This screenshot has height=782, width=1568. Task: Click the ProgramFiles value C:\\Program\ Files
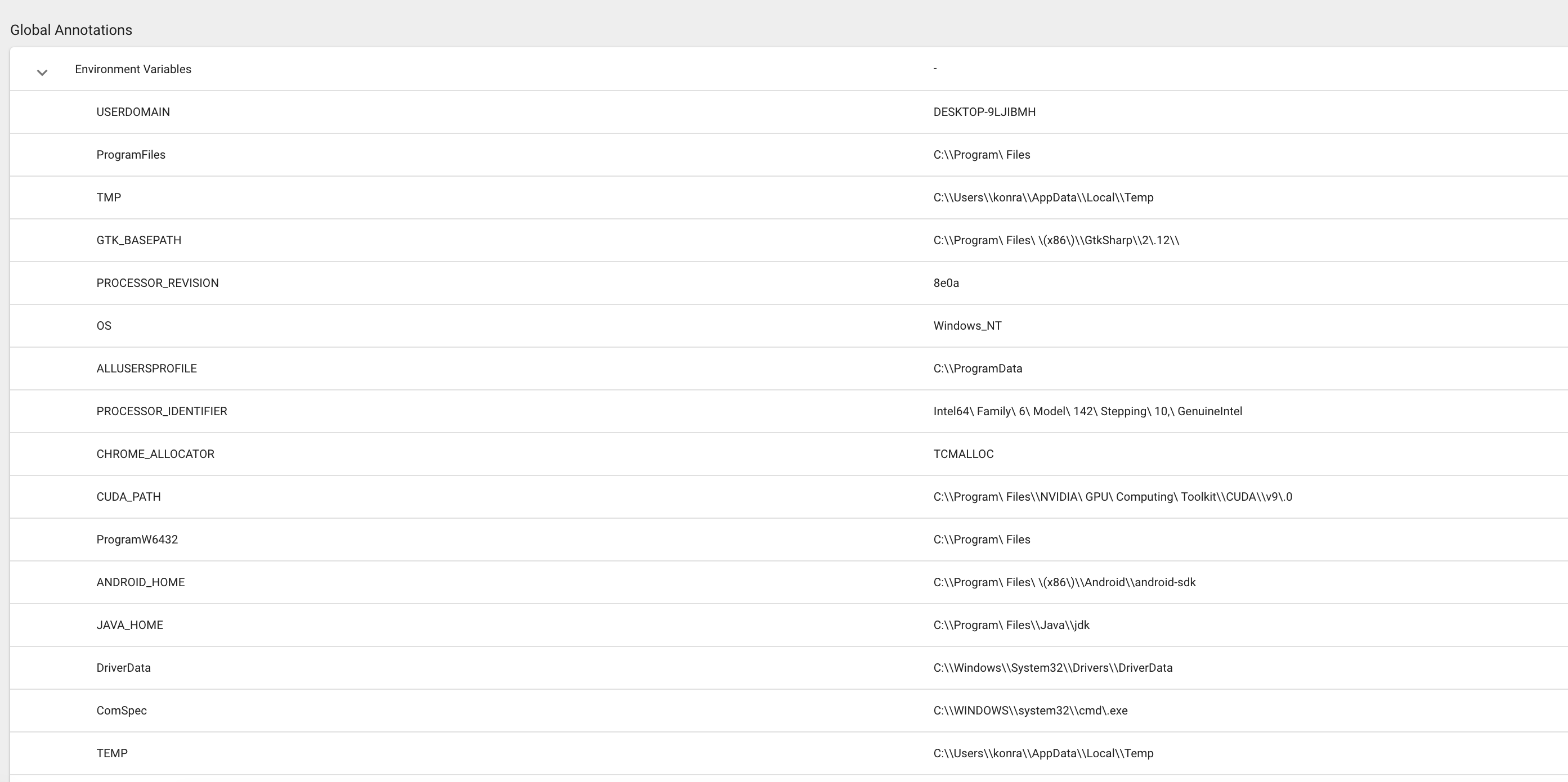tap(982, 155)
